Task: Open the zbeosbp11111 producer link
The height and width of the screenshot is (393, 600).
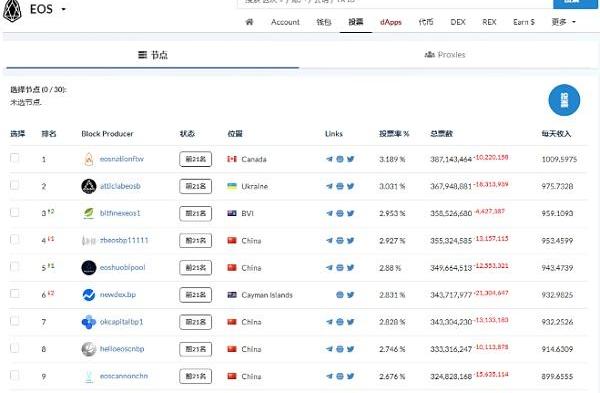Action: click(124, 240)
